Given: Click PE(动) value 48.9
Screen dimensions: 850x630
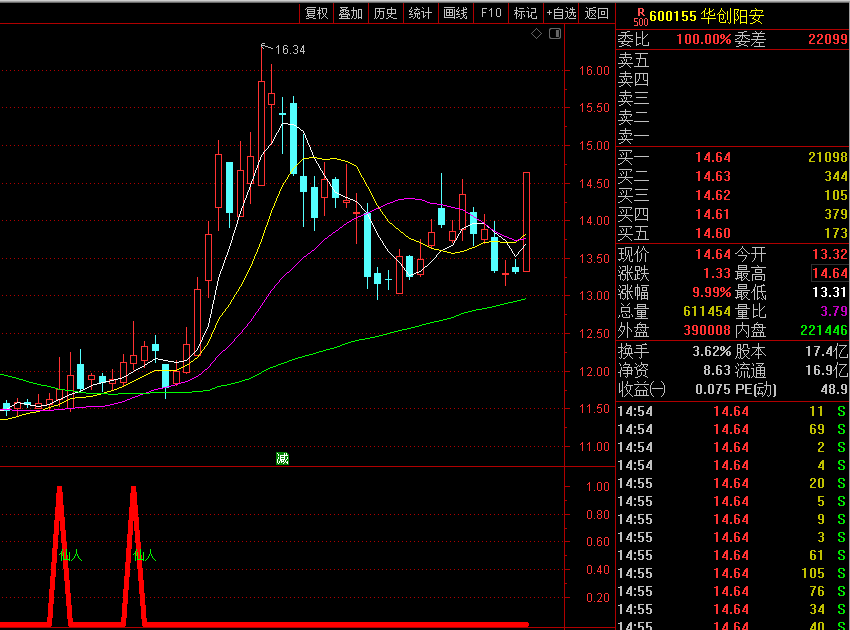Looking at the screenshot, I should (834, 389).
